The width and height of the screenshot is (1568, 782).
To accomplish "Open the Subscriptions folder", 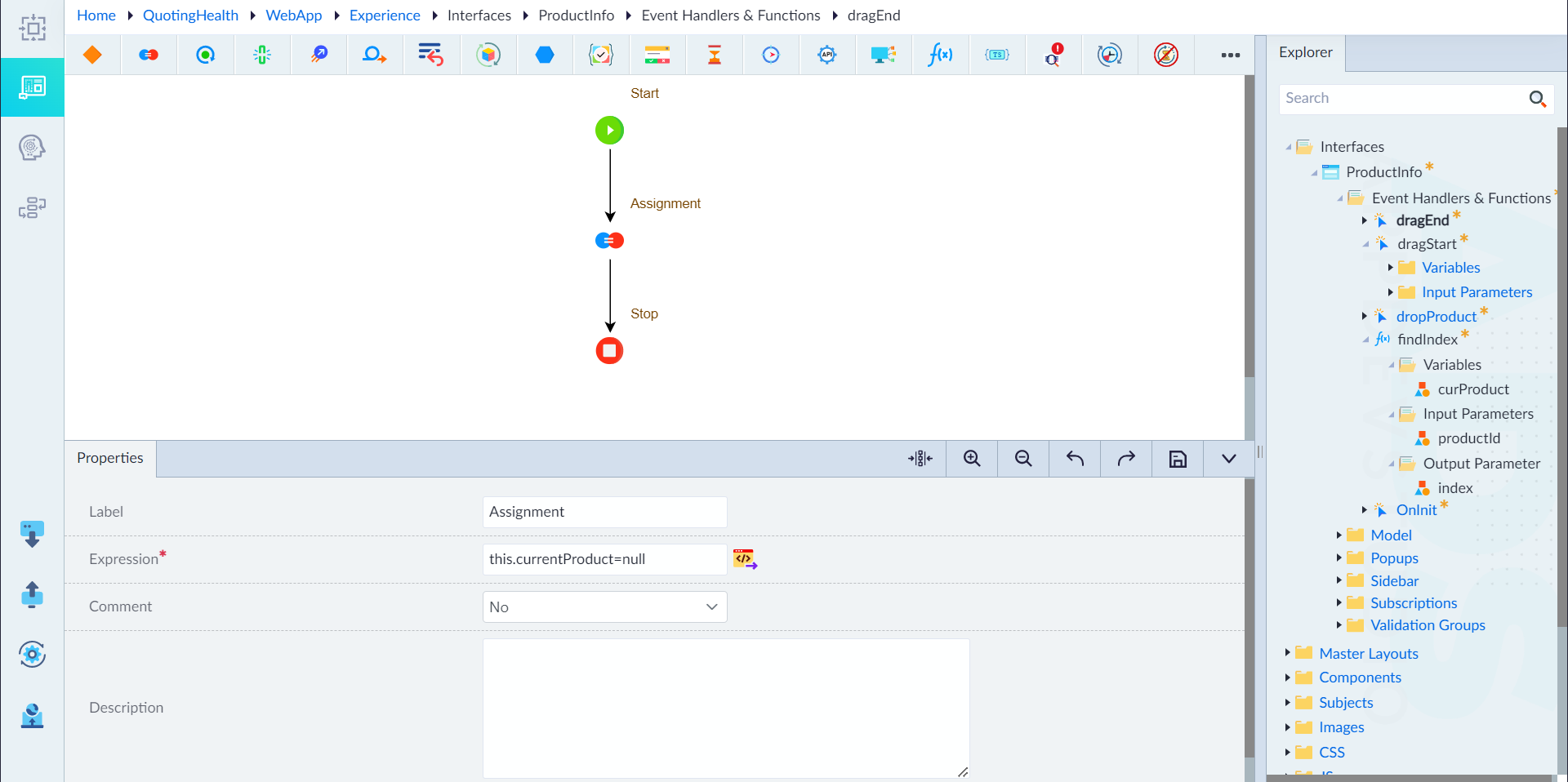I will click(x=1414, y=603).
